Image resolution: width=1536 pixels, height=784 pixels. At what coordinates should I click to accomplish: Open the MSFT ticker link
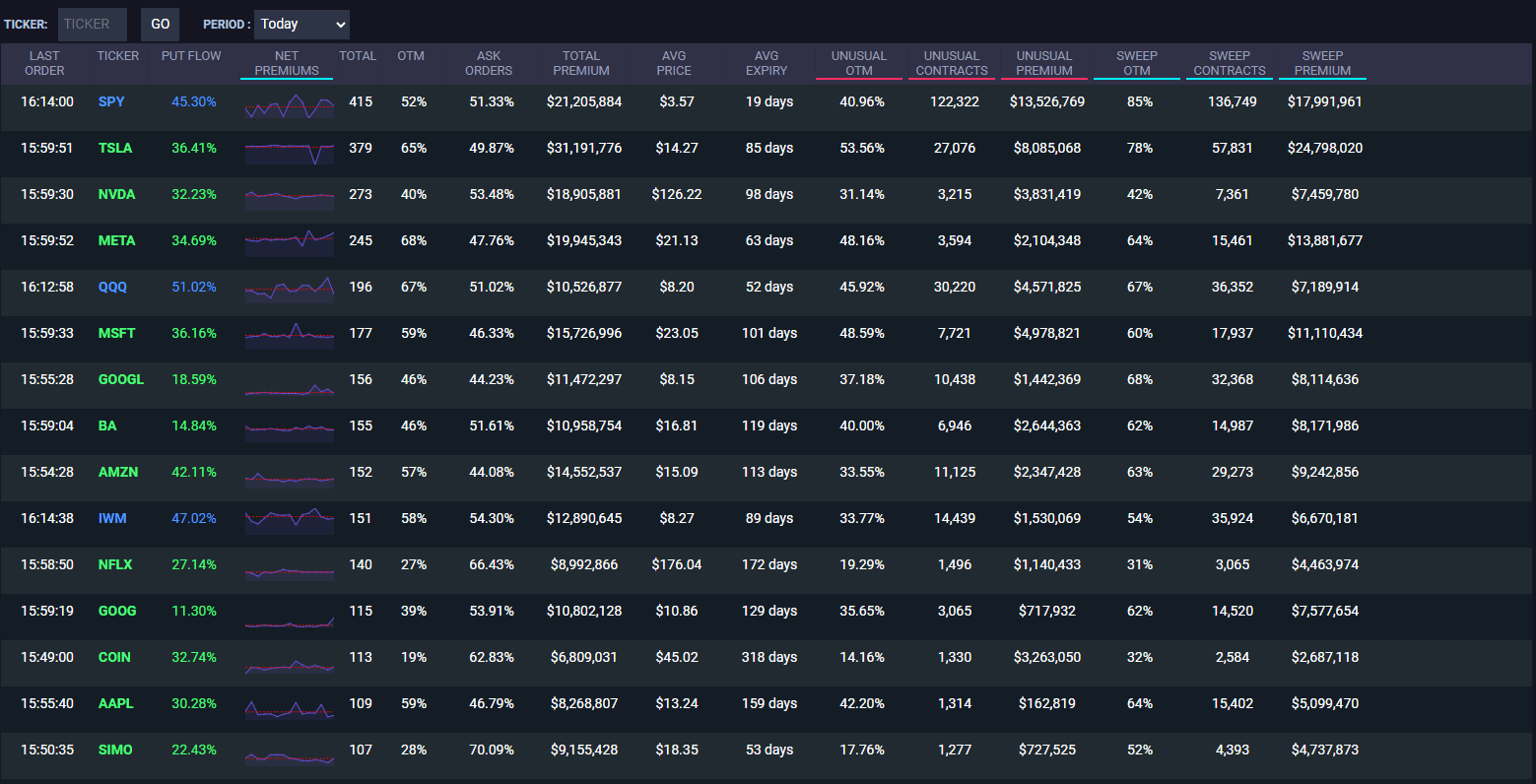click(117, 333)
